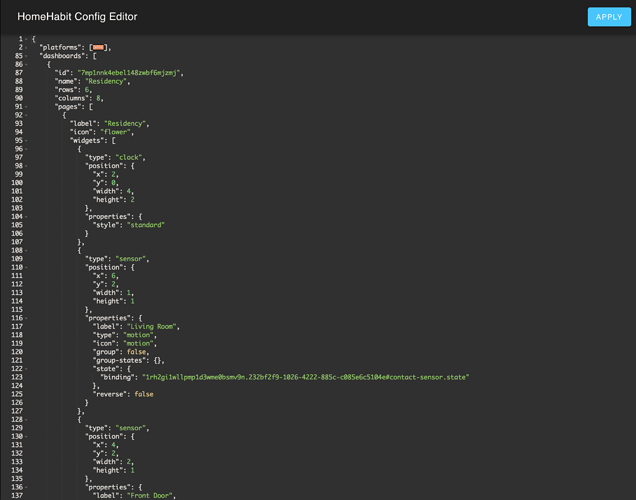Fold the clock position block at line 98
Viewport: 636px width, 500px height.
27,166
